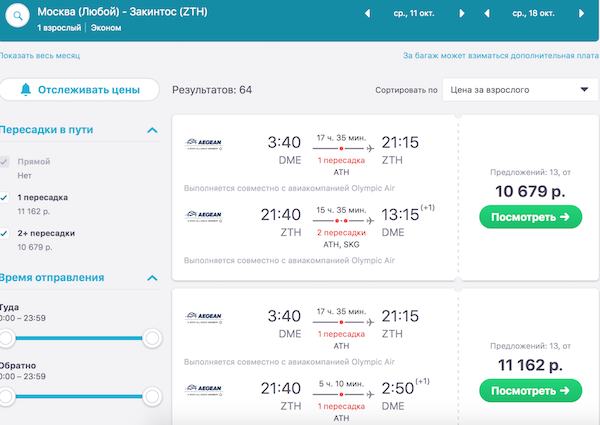Viewport: 600px width, 425px height.
Task: Click the search magnifier icon
Action: click(x=17, y=20)
